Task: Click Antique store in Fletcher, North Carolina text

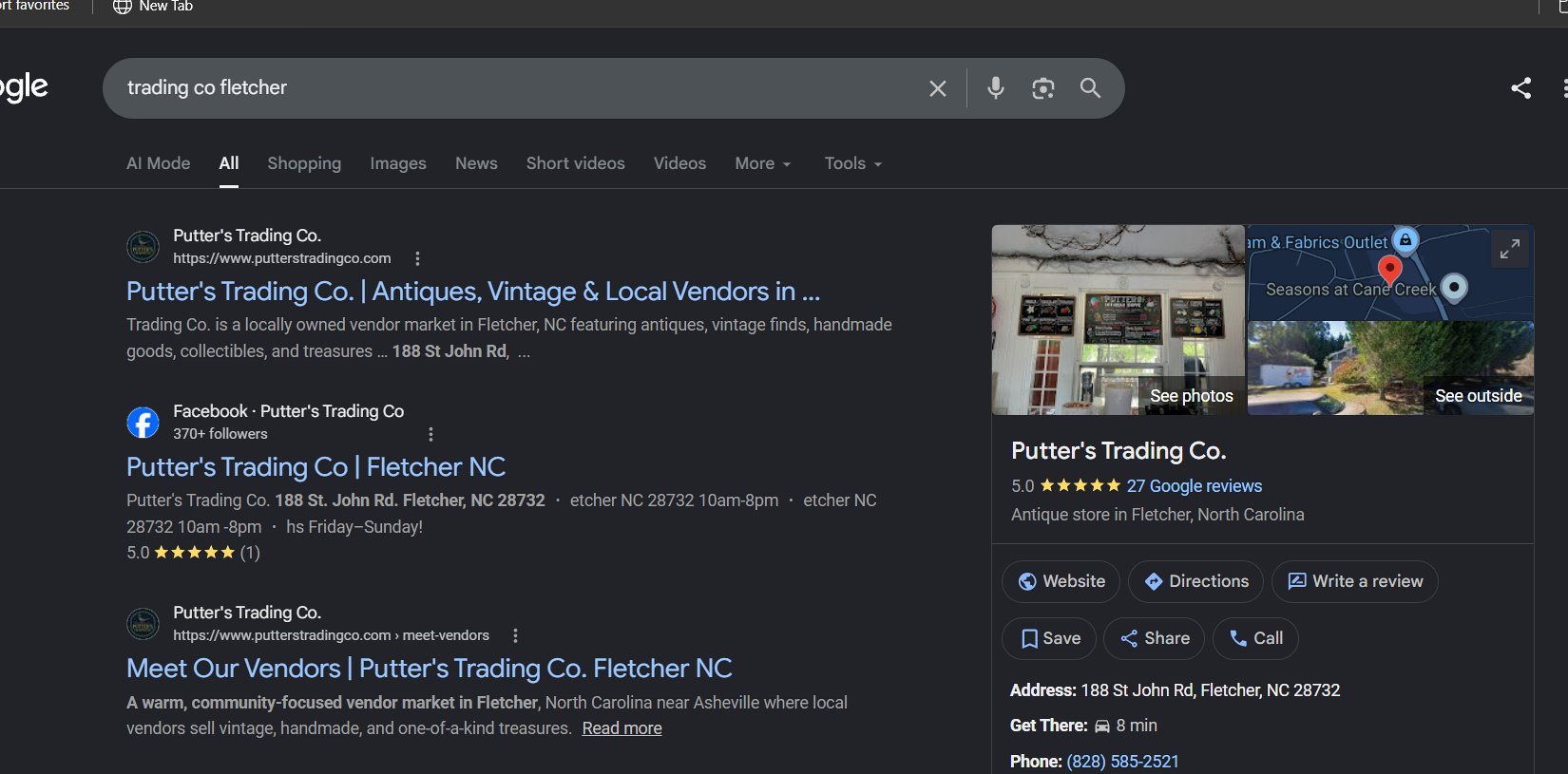Action: 1157,515
